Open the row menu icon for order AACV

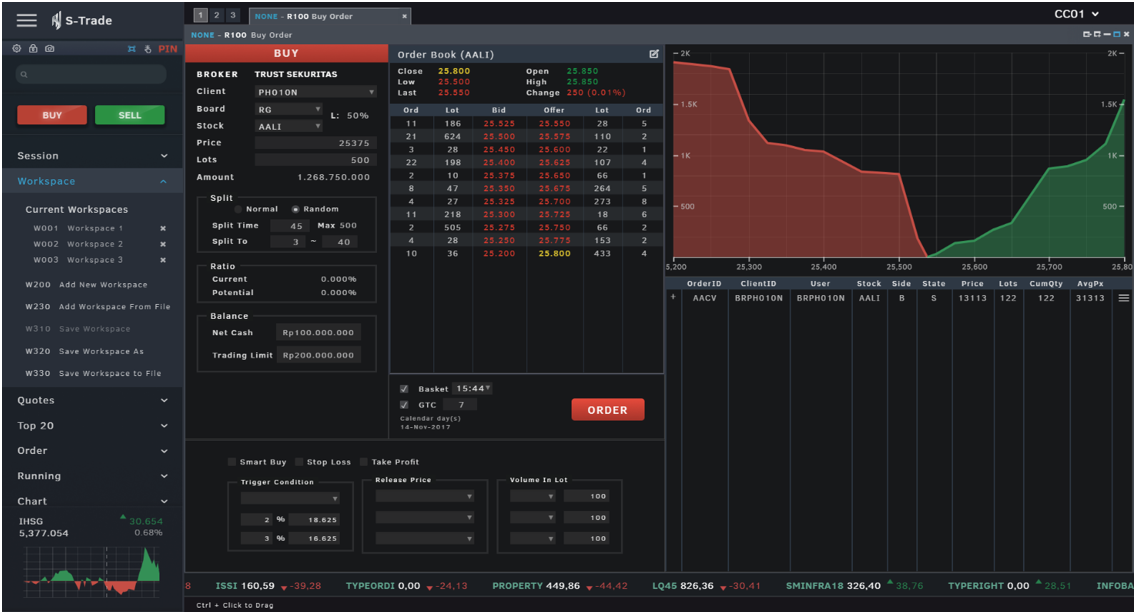(1123, 298)
